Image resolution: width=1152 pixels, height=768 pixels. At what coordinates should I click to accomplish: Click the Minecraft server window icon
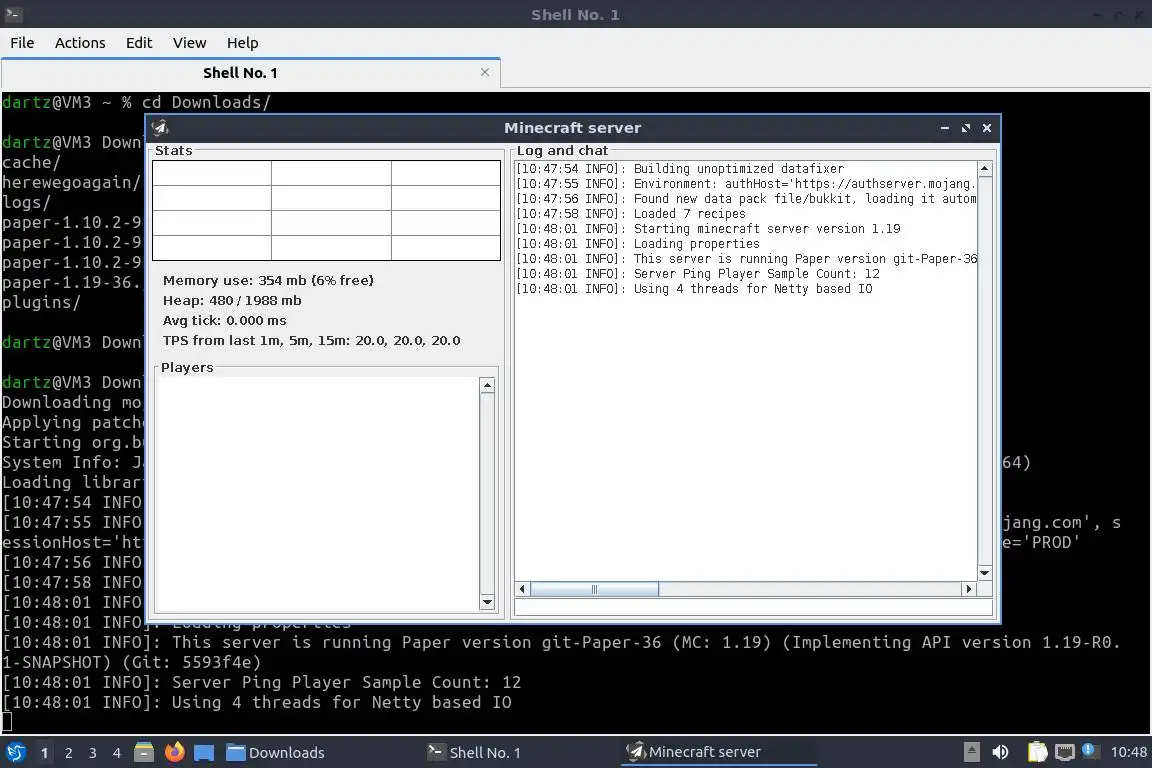[x=160, y=128]
